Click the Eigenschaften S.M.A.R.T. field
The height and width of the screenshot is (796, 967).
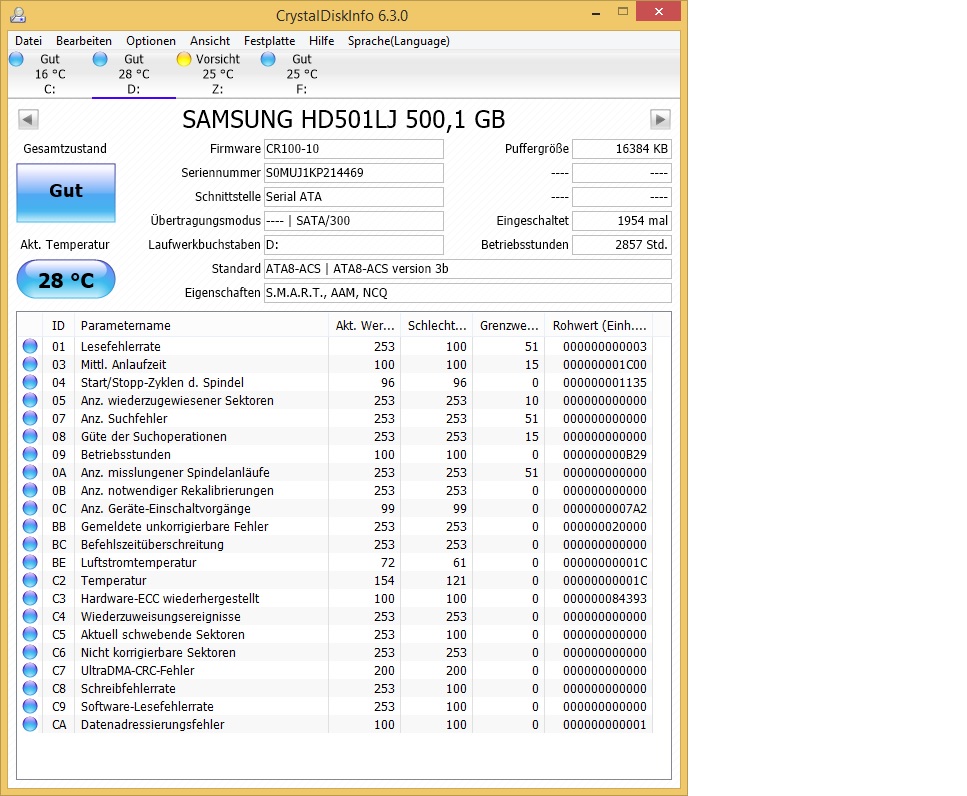click(467, 293)
